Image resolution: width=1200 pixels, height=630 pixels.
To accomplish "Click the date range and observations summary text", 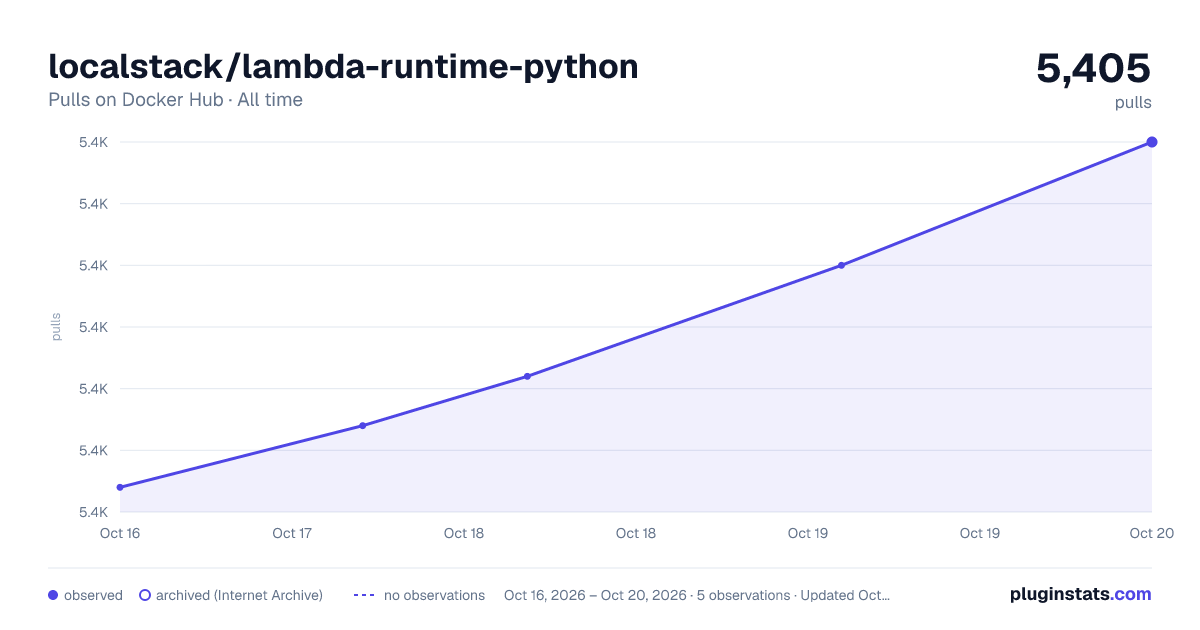I will click(697, 595).
